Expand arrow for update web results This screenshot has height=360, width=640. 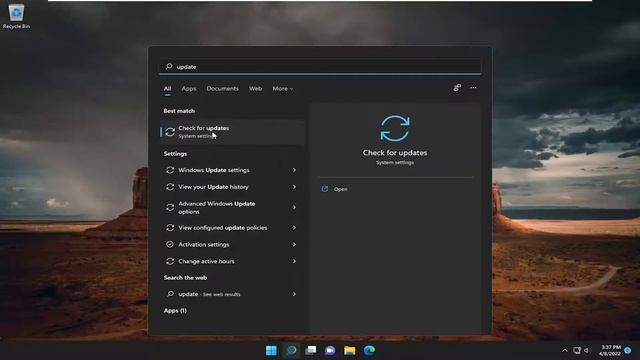click(x=294, y=294)
